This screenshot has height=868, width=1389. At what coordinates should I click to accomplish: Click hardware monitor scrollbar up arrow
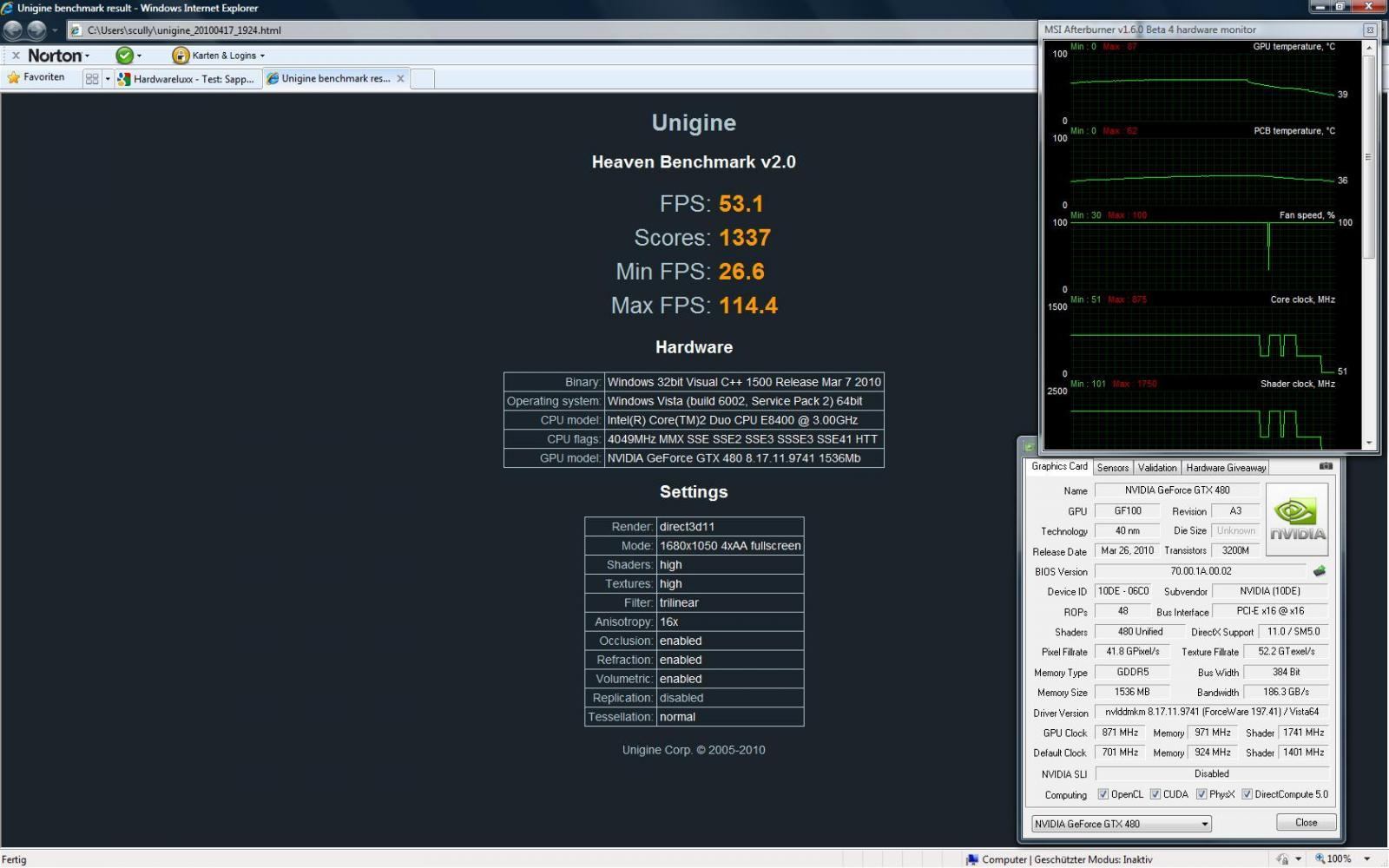click(1370, 48)
